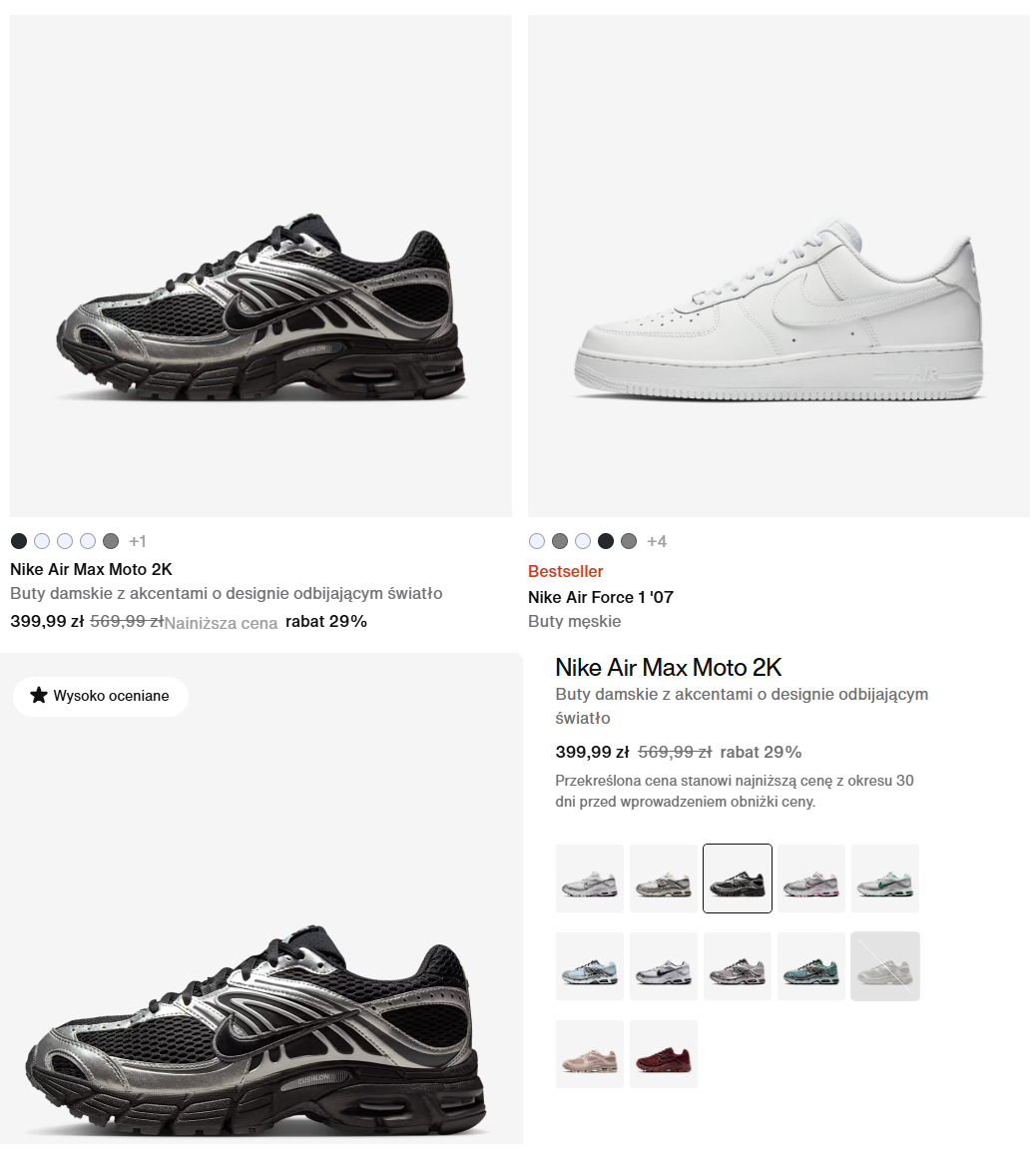1034x1176 pixels.
Task: Select the silver white colorway thumbnail
Action: point(589,879)
